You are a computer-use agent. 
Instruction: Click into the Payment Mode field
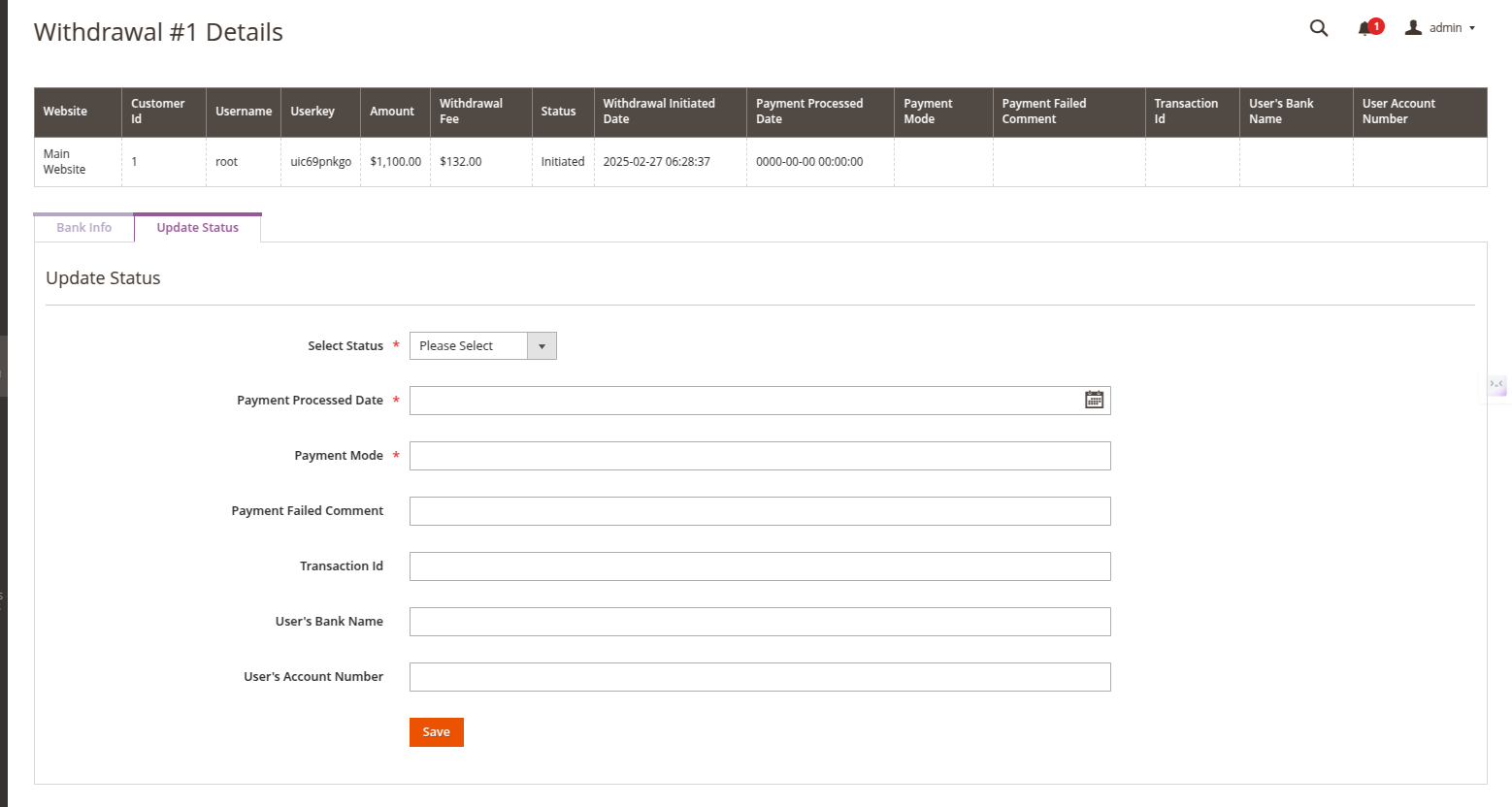(759, 456)
